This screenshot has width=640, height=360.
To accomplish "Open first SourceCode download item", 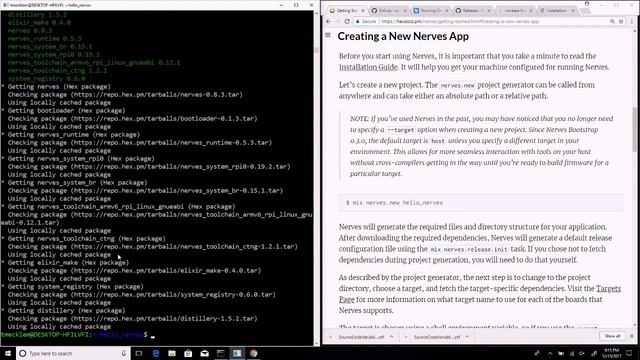I will pyautogui.click(x=361, y=337).
